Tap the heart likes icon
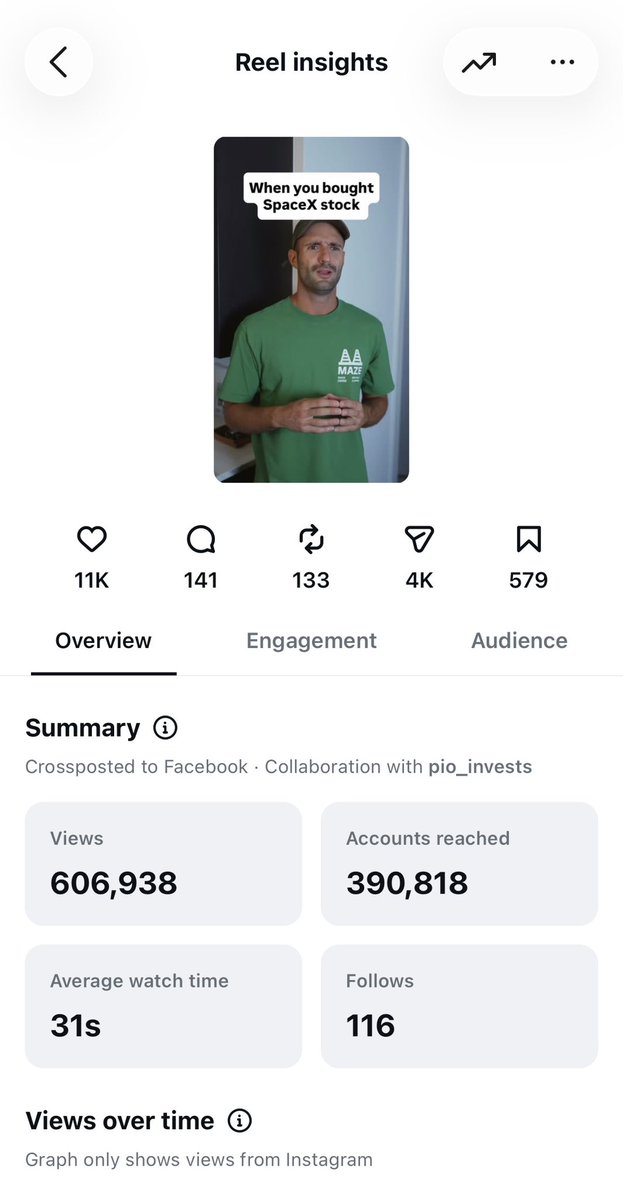The image size is (623, 1199). click(92, 540)
